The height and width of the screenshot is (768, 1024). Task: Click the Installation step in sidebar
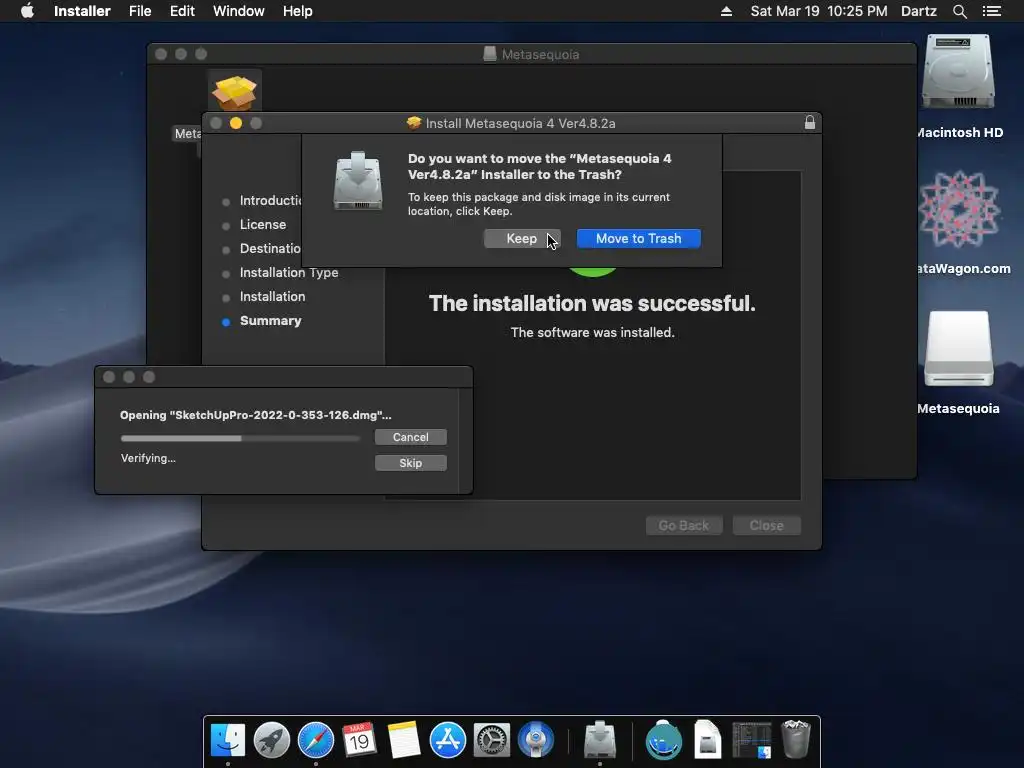click(272, 296)
